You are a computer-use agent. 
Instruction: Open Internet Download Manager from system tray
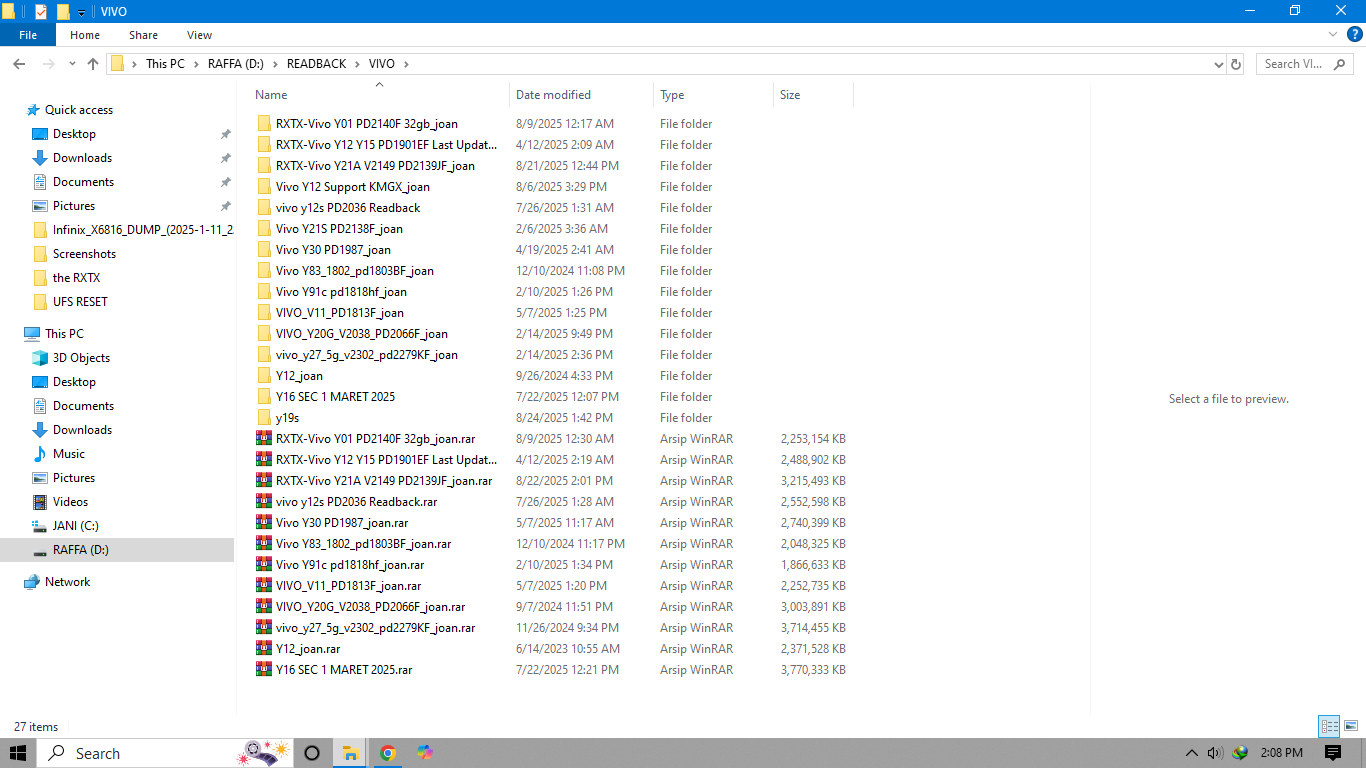[1240, 752]
